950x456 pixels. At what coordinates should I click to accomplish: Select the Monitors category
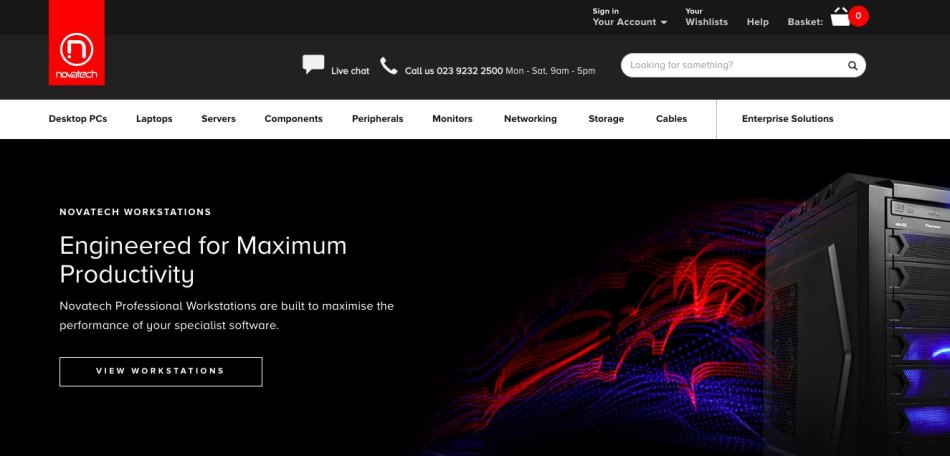point(452,119)
